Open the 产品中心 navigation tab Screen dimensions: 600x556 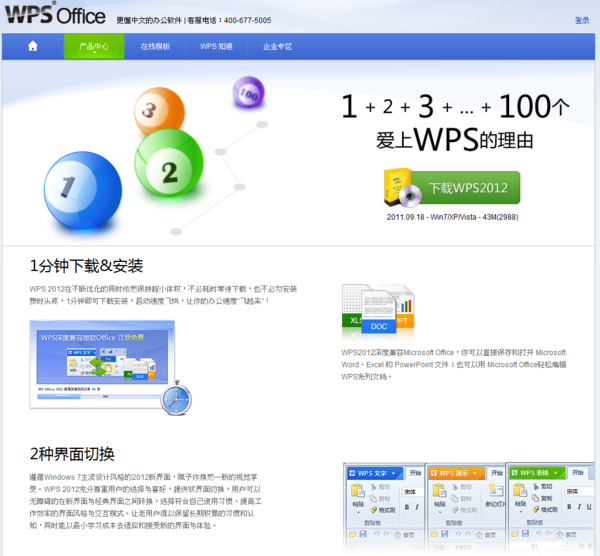coord(94,47)
